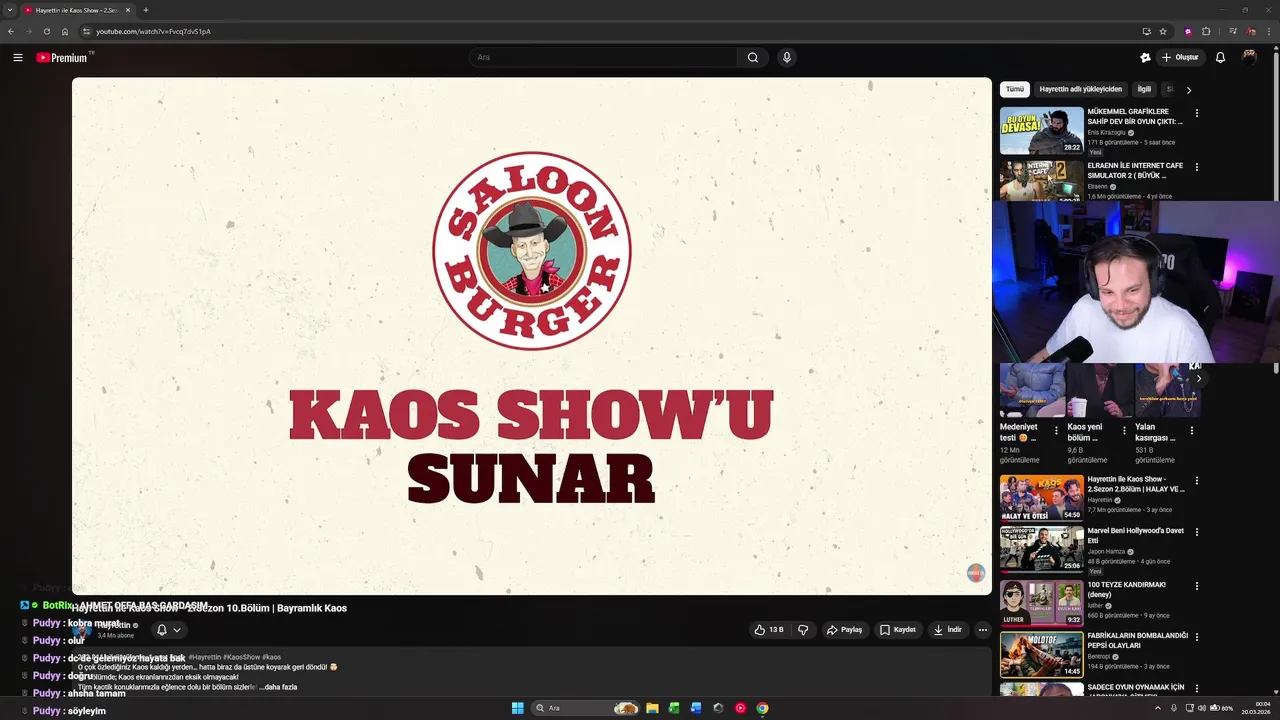Viewport: 1280px width, 720px height.
Task: Open the notifications bell in header
Action: 1220,58
